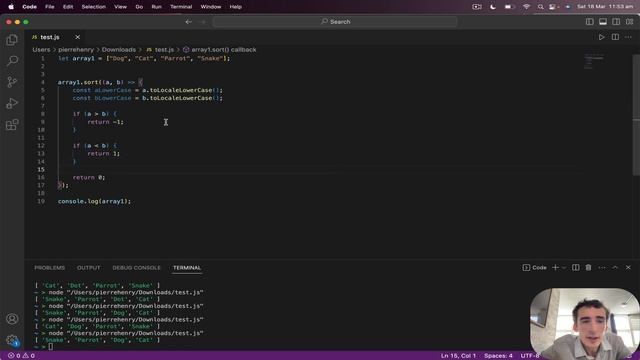Screen dimensions: 640x360
Task: Toggle the primary sidebar layout icon
Action: click(590, 22)
